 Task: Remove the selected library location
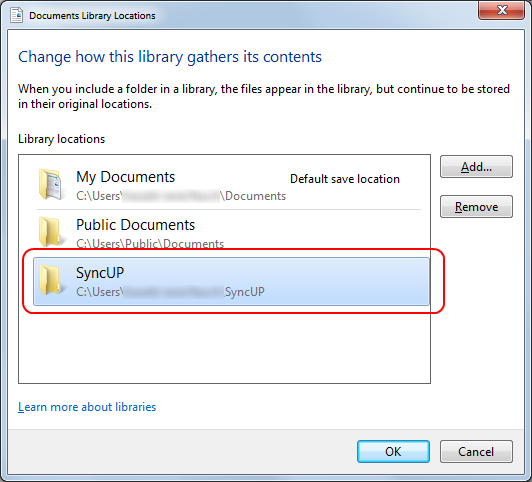pos(476,207)
